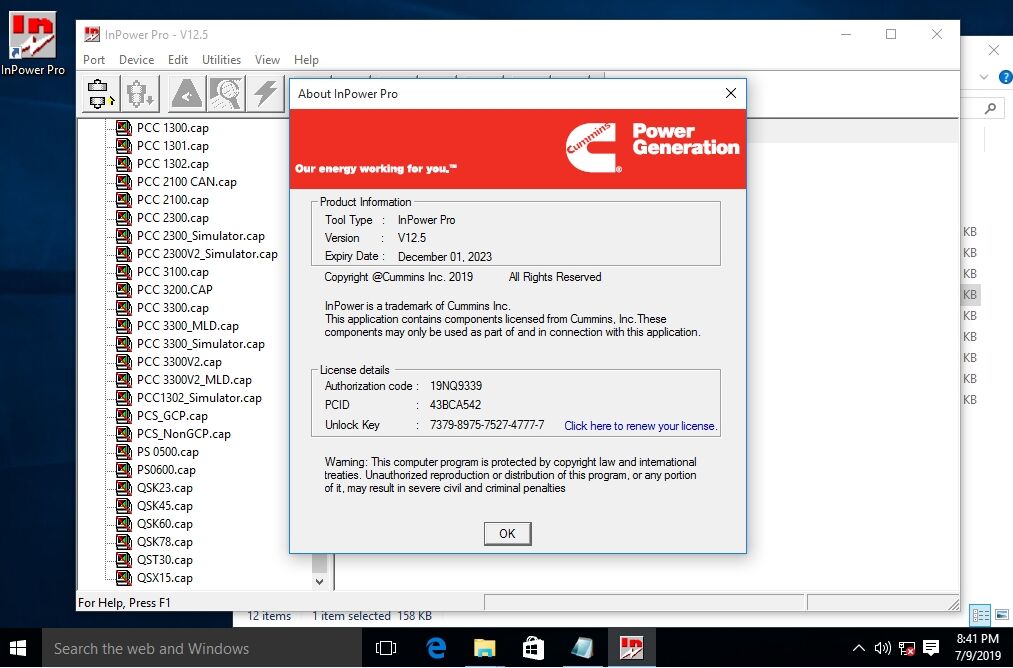The height and width of the screenshot is (668, 1013).
Task: Open the Edit menu
Action: coord(178,59)
